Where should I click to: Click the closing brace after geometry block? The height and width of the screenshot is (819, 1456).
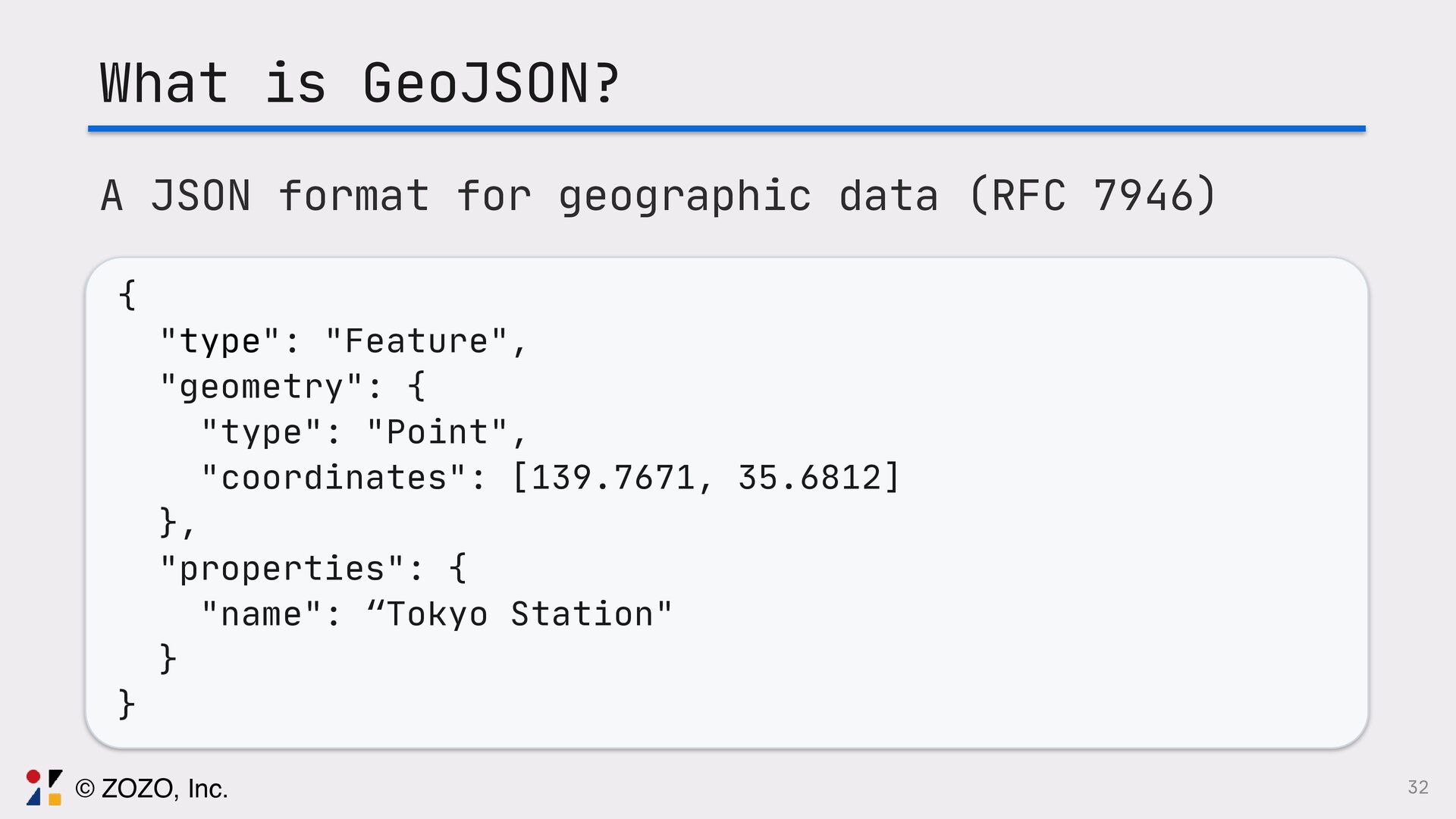168,522
